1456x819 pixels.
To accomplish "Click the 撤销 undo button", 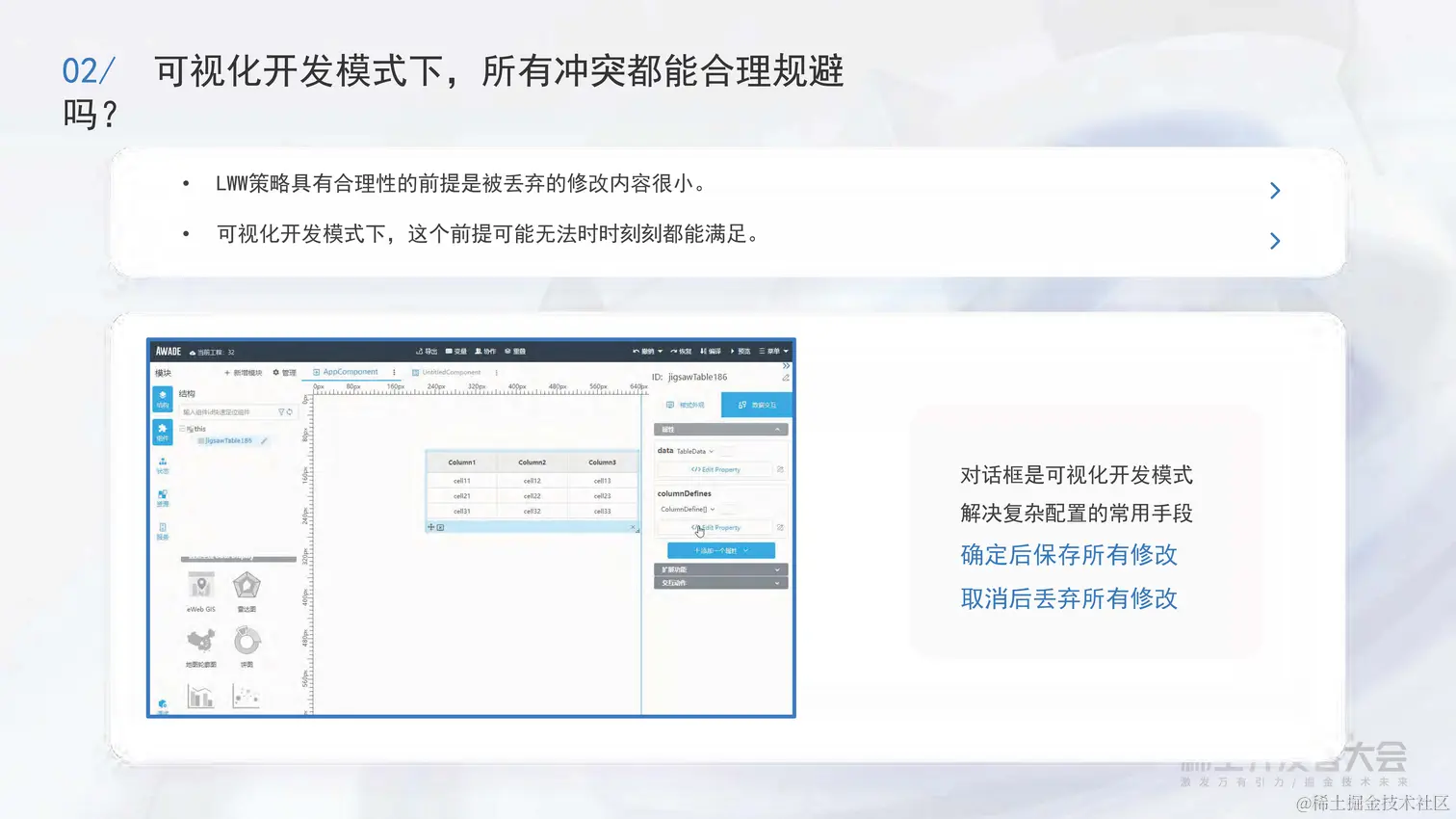I will (x=644, y=352).
